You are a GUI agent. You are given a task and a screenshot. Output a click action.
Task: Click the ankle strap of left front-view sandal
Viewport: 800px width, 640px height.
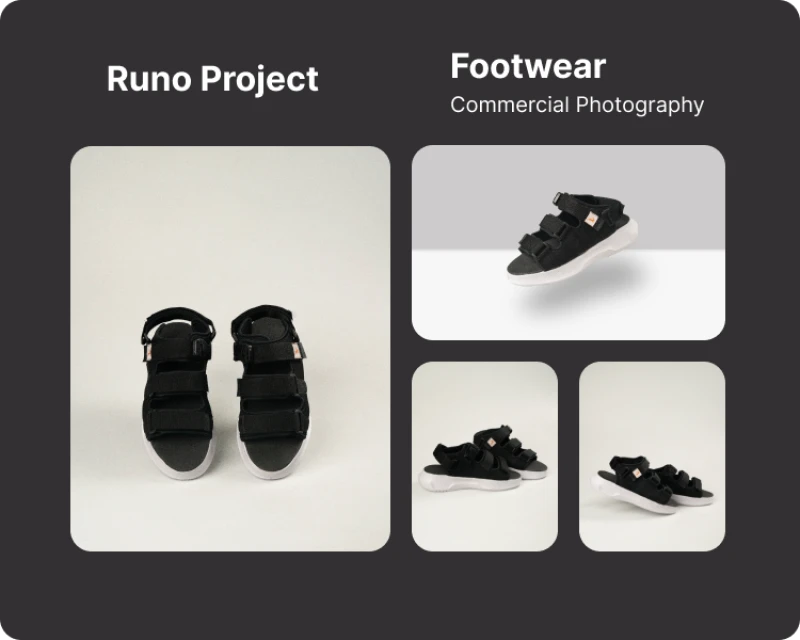[x=179, y=319]
